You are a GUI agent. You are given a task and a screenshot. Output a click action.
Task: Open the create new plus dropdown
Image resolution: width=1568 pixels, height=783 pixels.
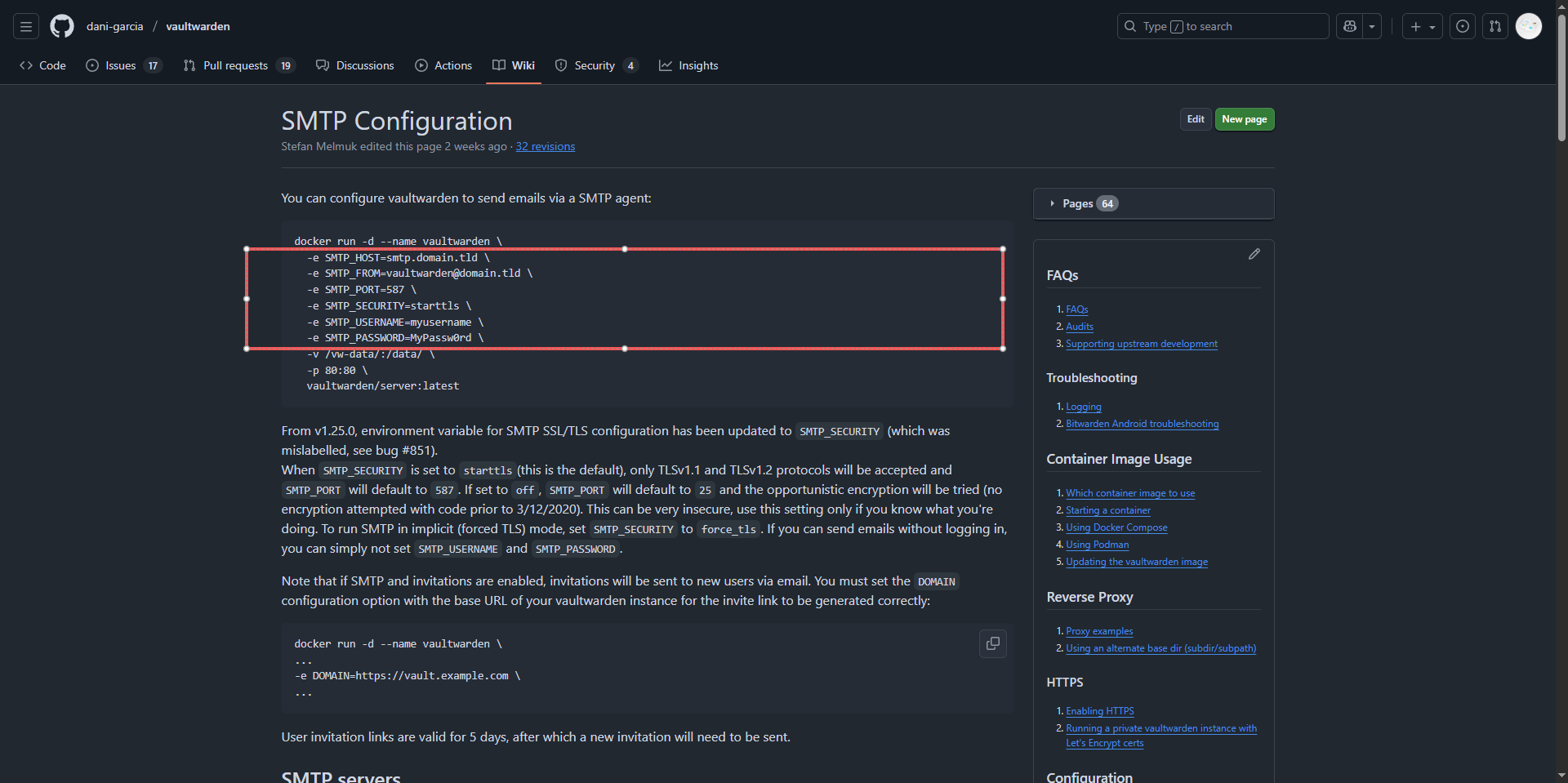pyautogui.click(x=1422, y=26)
